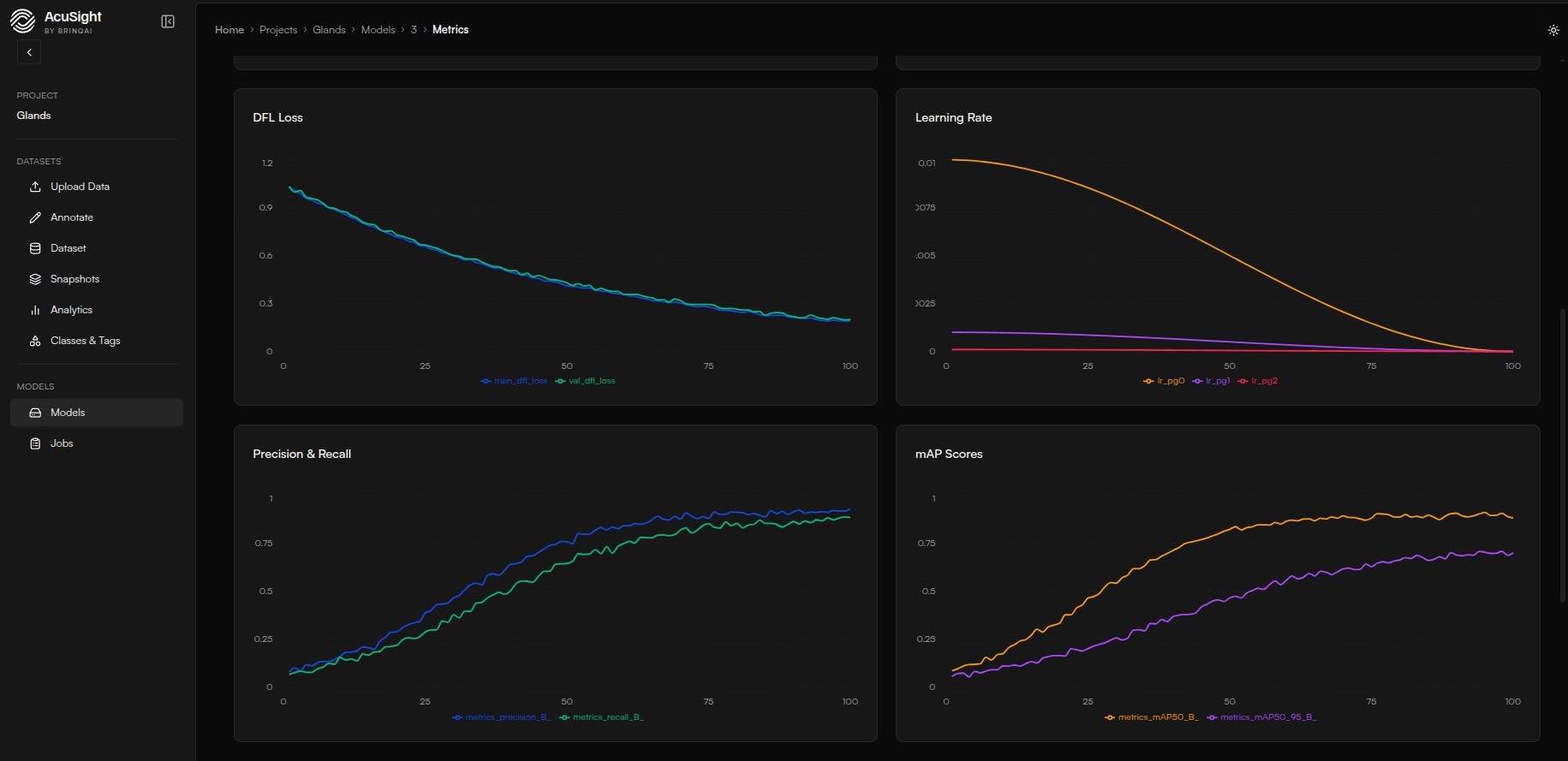
Task: Click the back chevron button
Action: click(x=29, y=52)
